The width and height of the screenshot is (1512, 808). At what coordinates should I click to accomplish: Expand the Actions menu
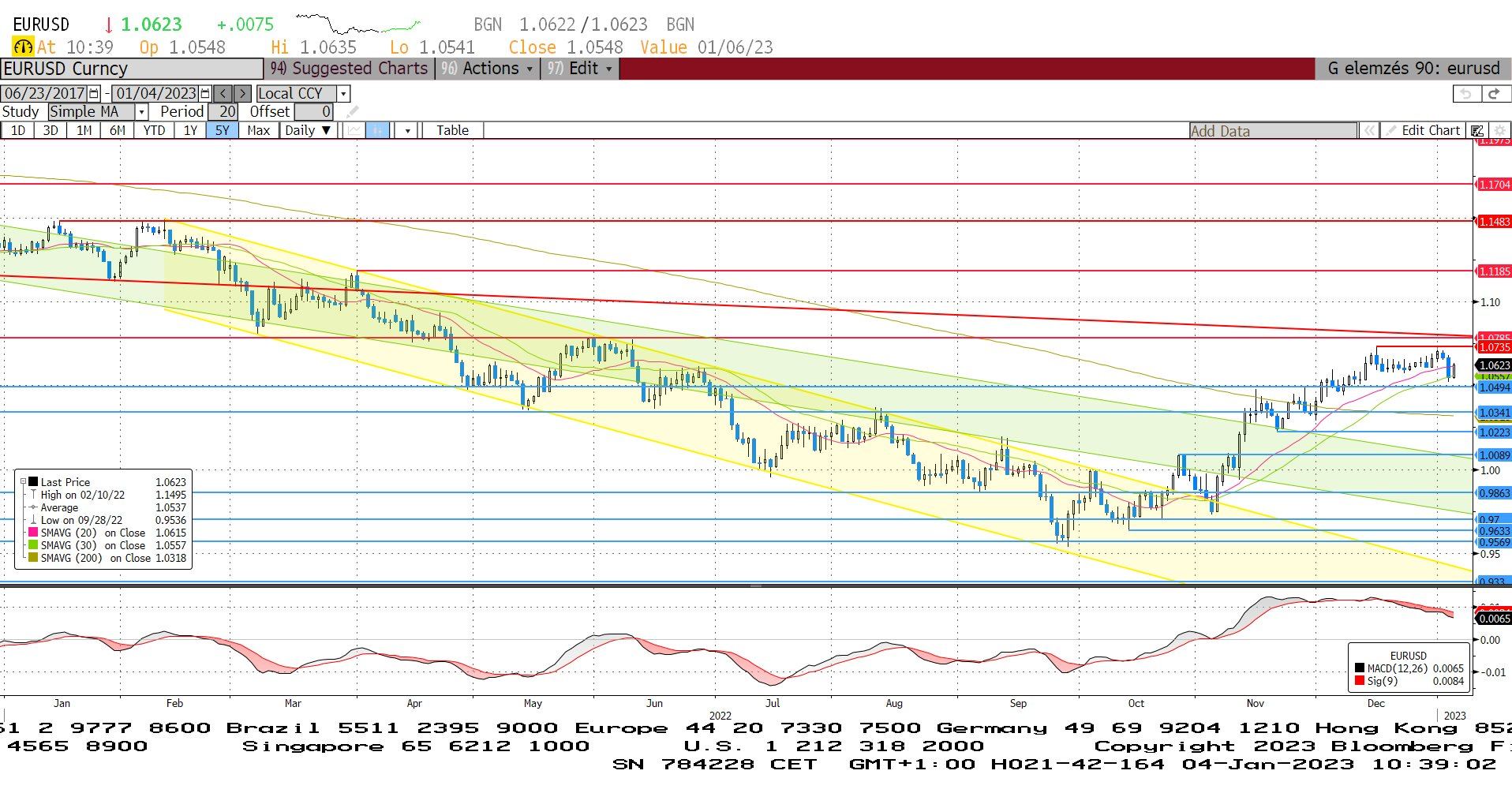tap(487, 69)
